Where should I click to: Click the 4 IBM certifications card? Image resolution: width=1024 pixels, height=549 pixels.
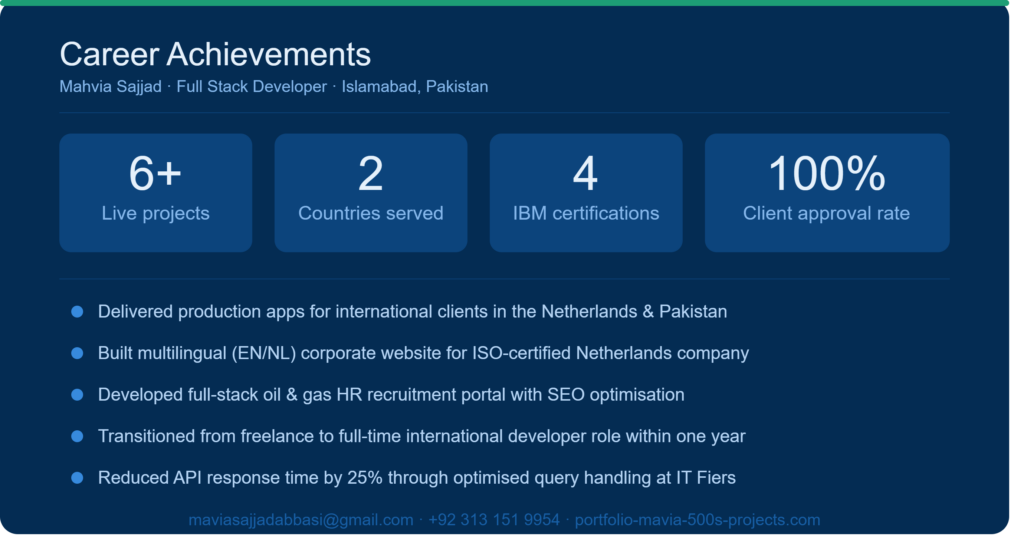[586, 193]
